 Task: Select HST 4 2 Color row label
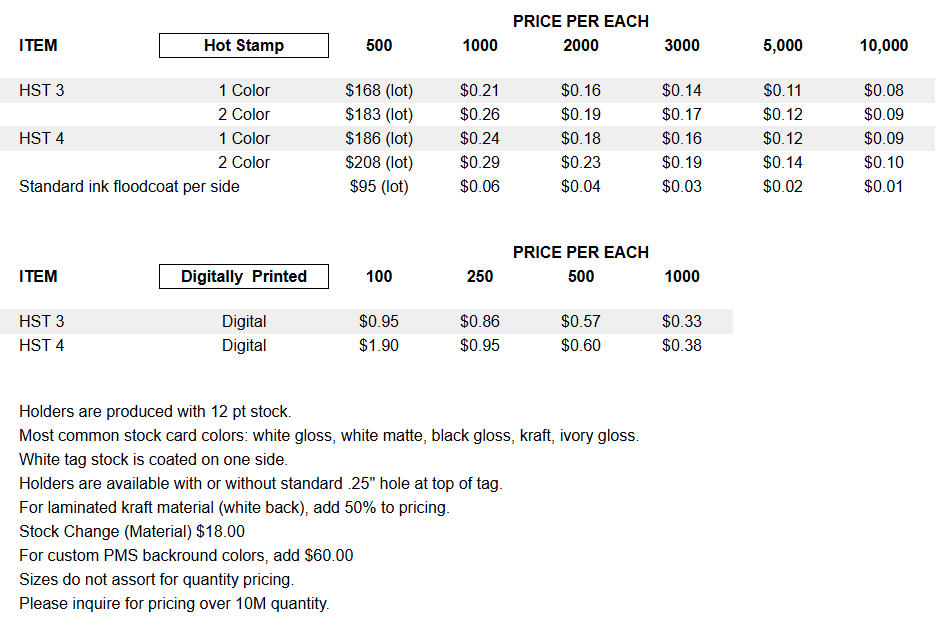(244, 162)
